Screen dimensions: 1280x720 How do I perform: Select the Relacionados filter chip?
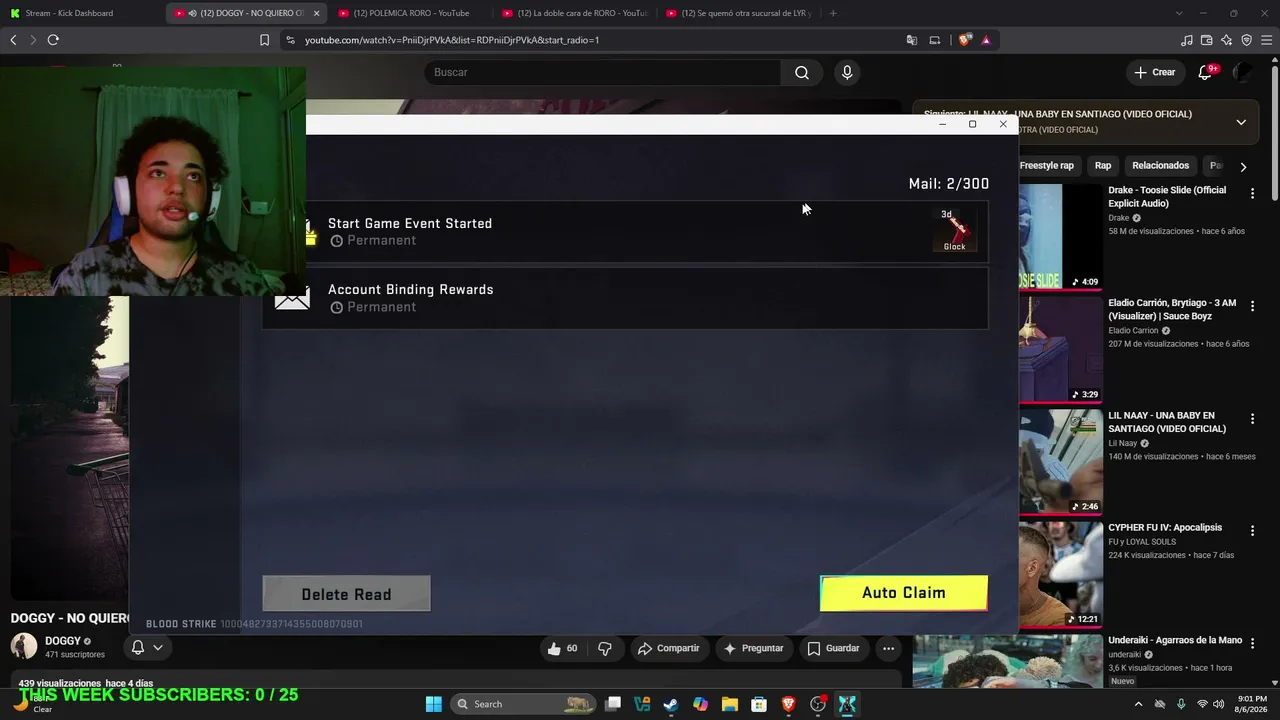pyautogui.click(x=1160, y=166)
